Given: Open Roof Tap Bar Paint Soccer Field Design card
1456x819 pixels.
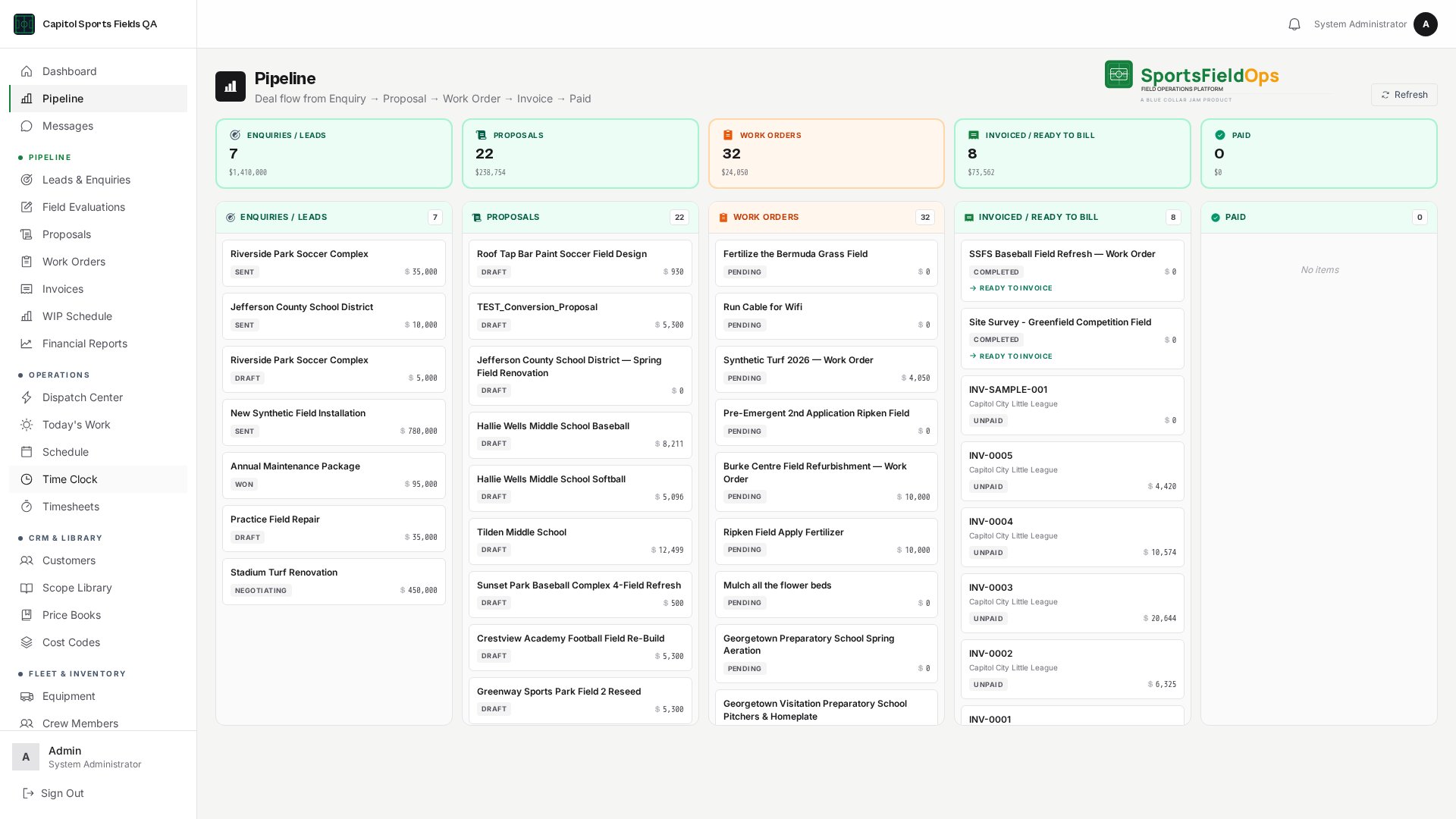Looking at the screenshot, I should click(580, 263).
